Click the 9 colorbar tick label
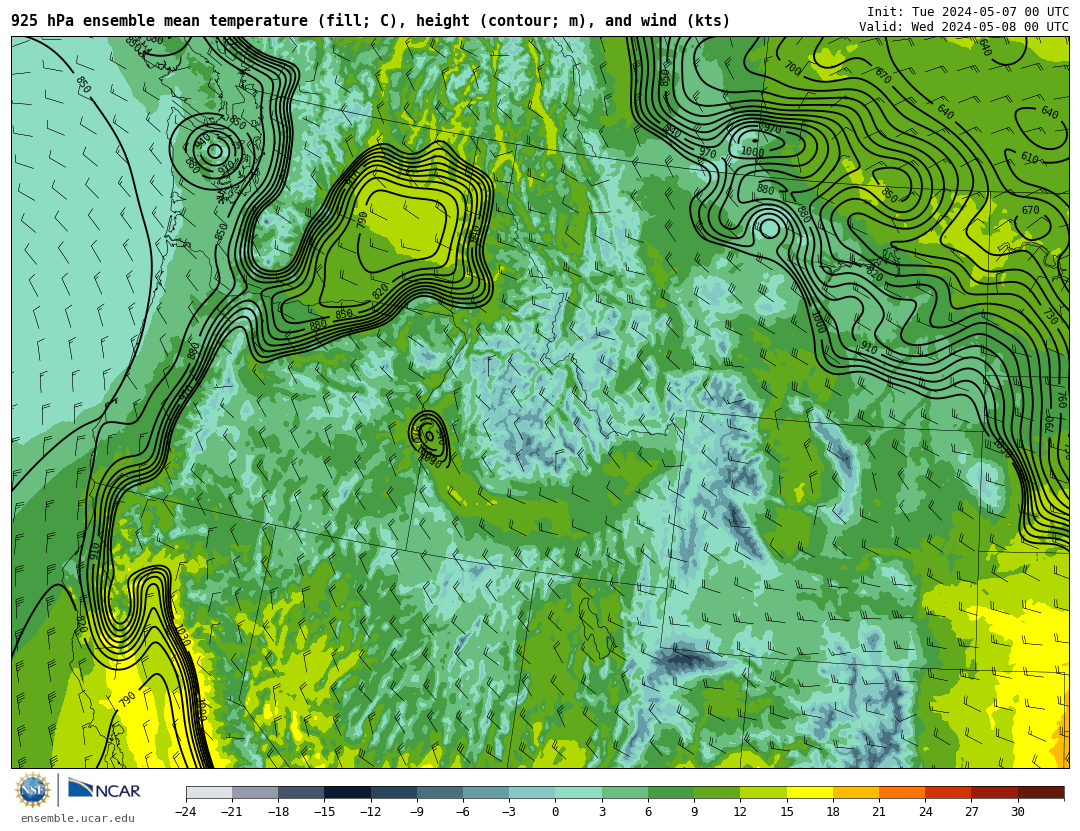Image resolution: width=1080 pixels, height=831 pixels. [694, 812]
